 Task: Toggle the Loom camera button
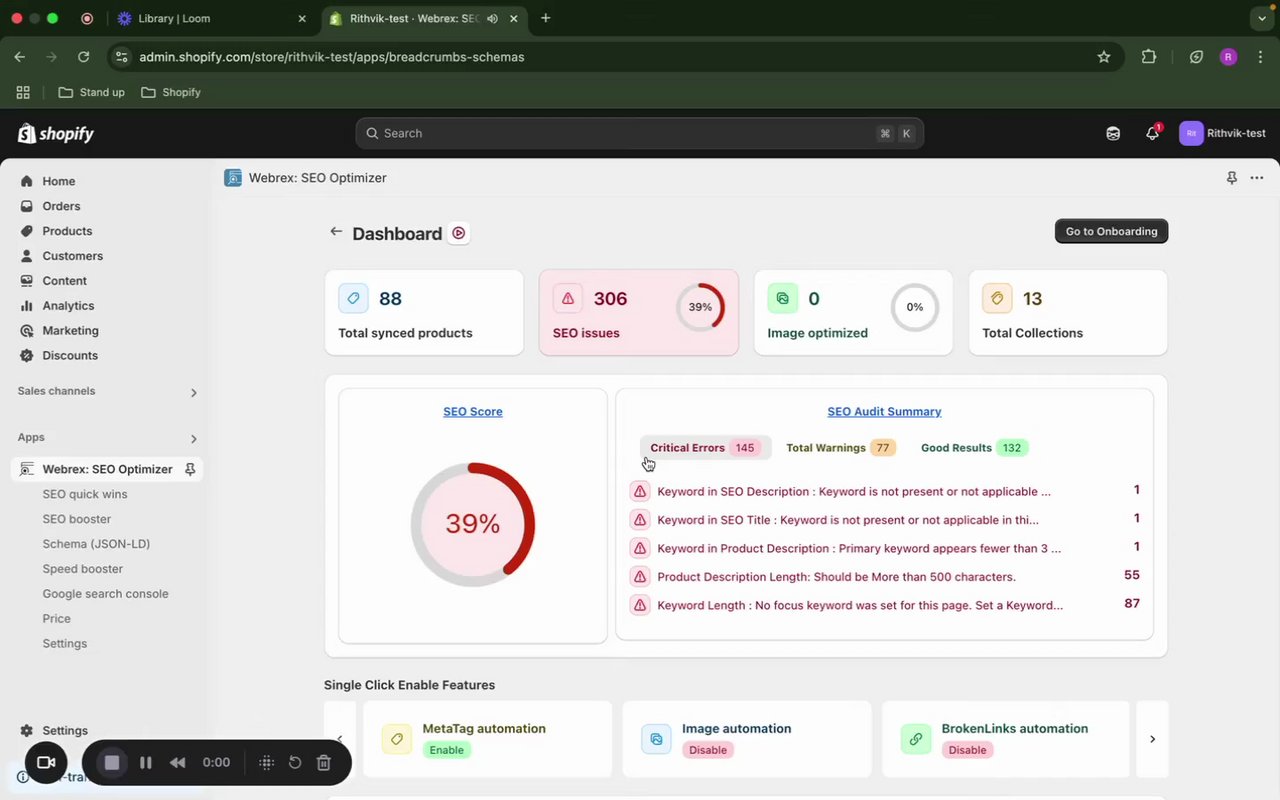(x=46, y=763)
